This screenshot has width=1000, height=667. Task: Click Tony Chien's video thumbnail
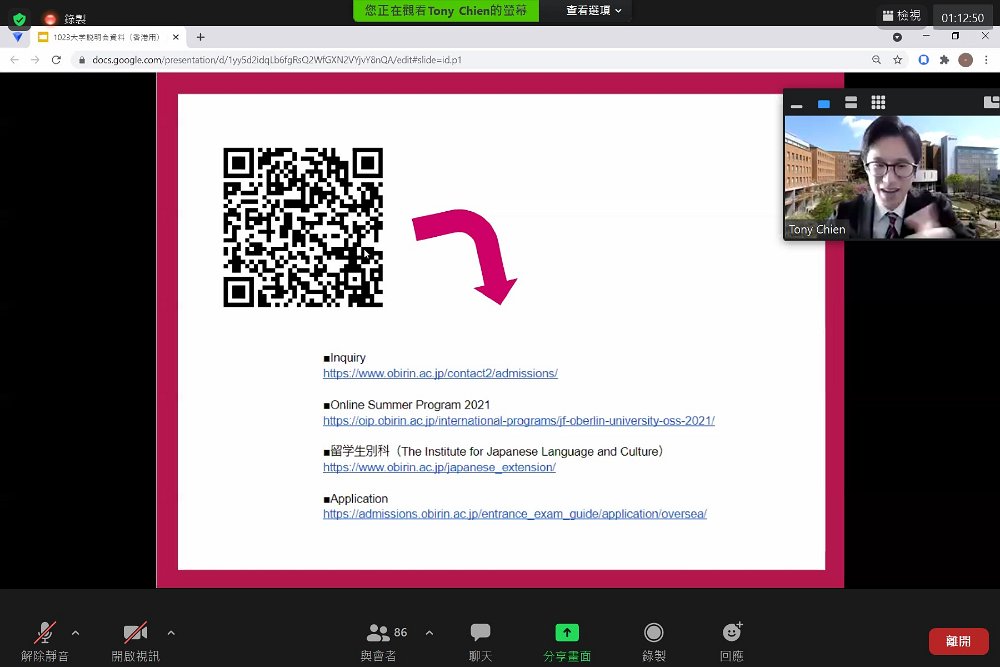pos(892,177)
